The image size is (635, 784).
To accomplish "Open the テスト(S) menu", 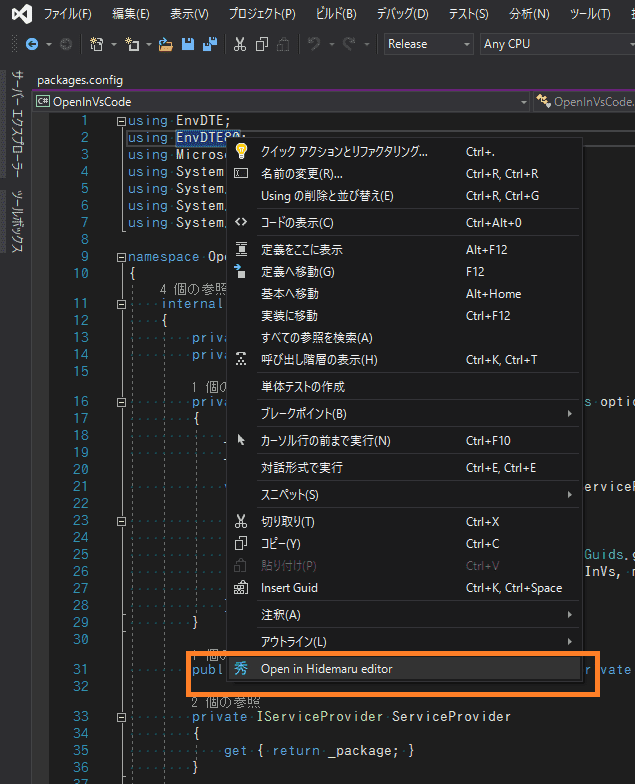I will click(x=468, y=14).
